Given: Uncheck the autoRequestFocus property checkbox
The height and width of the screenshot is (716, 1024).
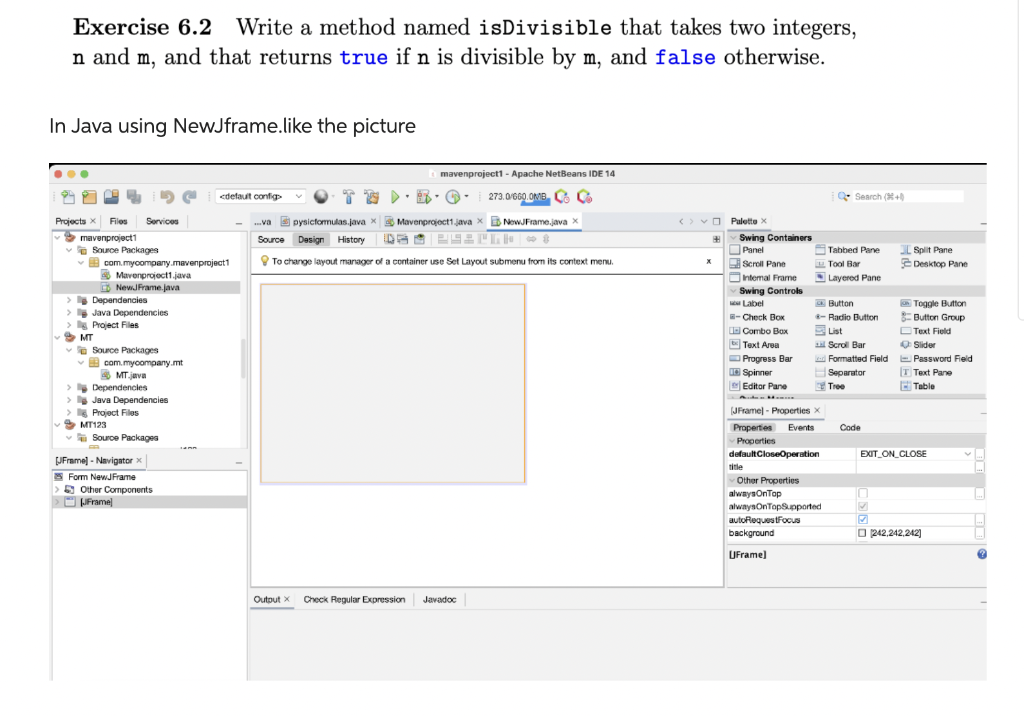Looking at the screenshot, I should coord(864,518).
